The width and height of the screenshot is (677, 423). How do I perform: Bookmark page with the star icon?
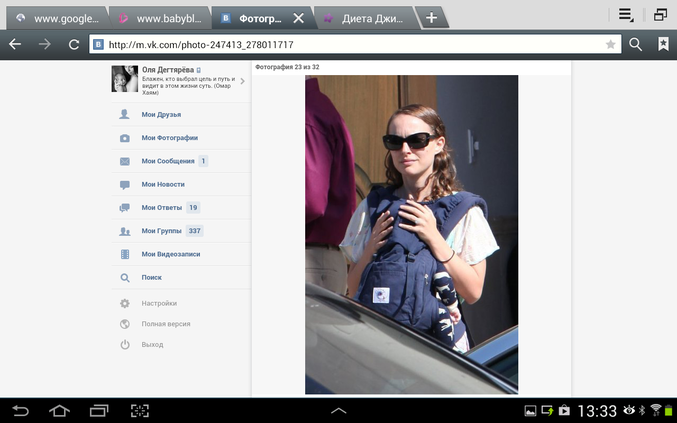click(610, 44)
